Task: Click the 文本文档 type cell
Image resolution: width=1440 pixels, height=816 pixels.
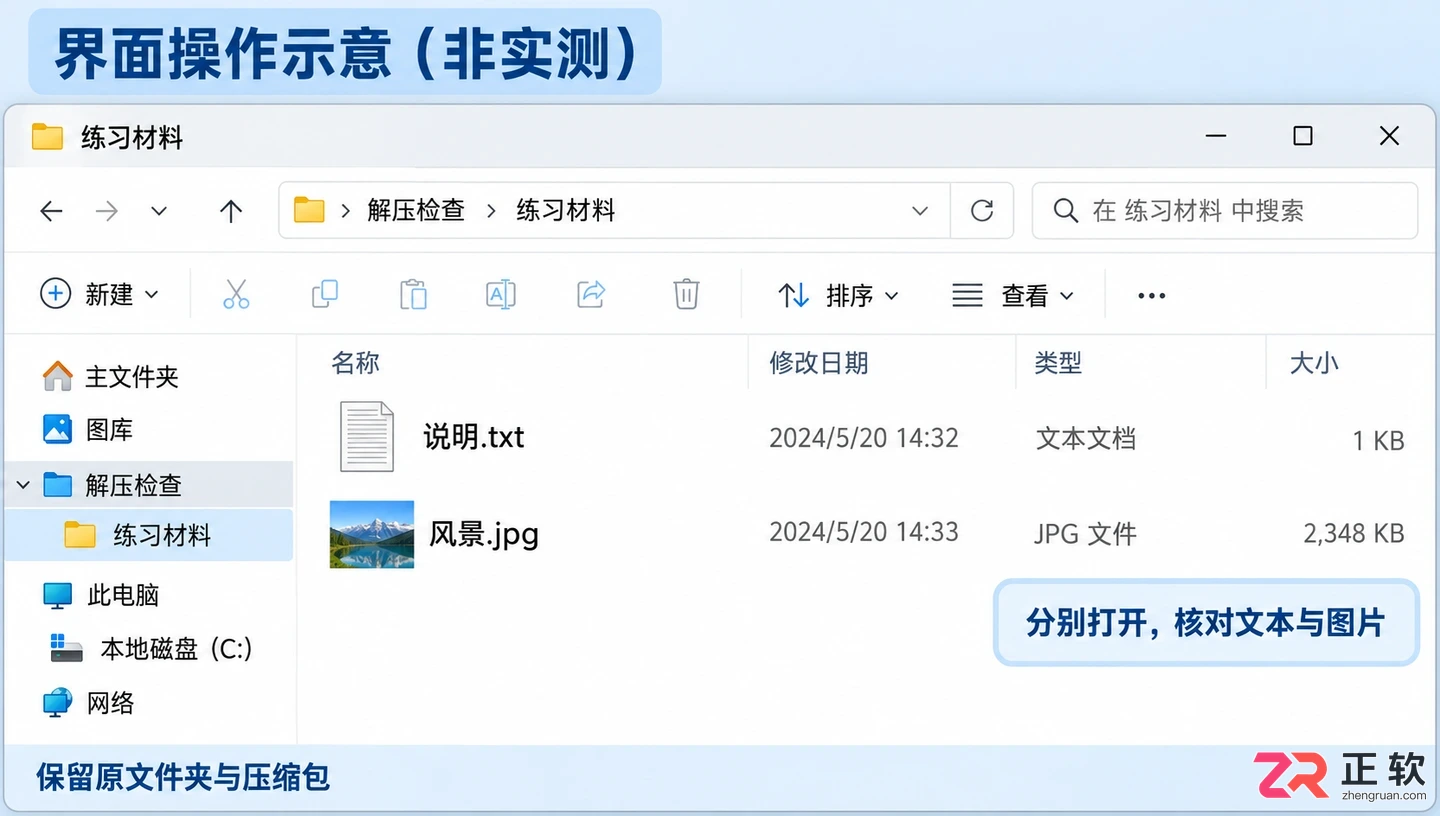Action: point(1086,439)
